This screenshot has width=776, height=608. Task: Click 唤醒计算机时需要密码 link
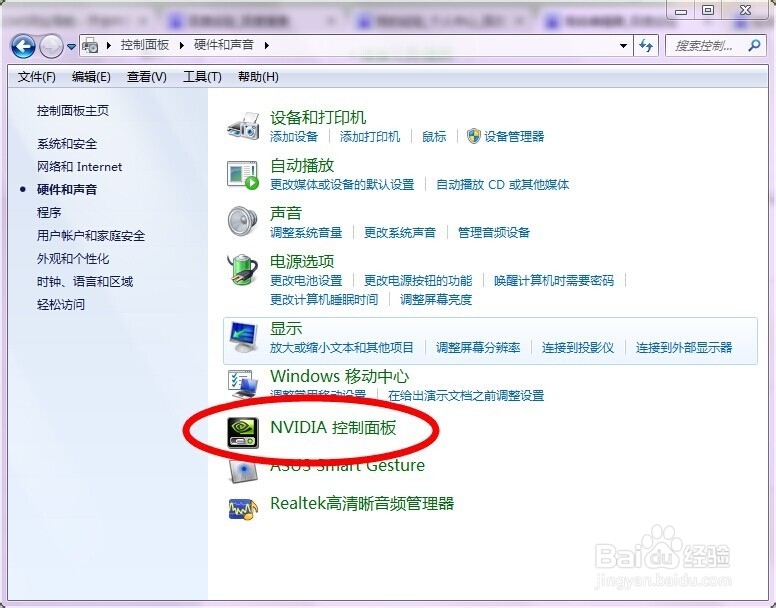pyautogui.click(x=554, y=281)
